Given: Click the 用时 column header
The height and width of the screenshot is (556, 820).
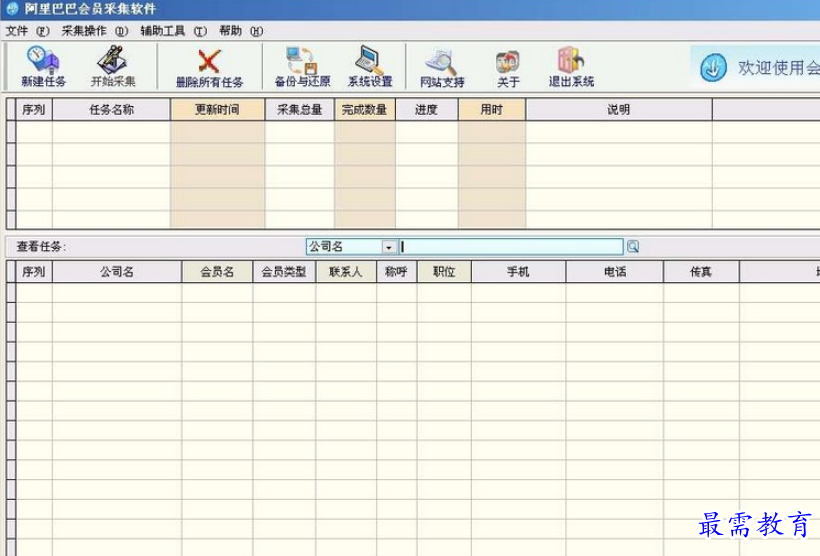Looking at the screenshot, I should (x=492, y=110).
